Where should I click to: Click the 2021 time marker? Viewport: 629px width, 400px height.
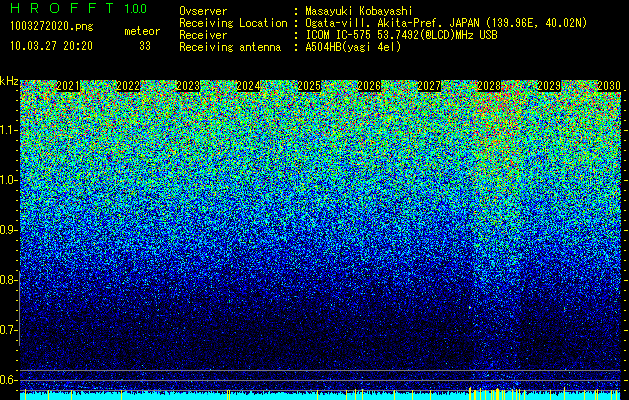point(68,86)
